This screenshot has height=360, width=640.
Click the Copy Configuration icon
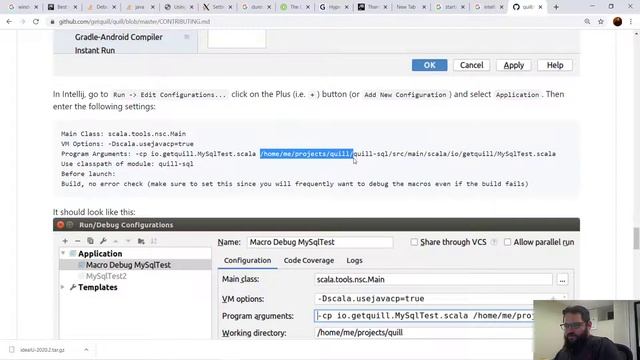pos(90,241)
